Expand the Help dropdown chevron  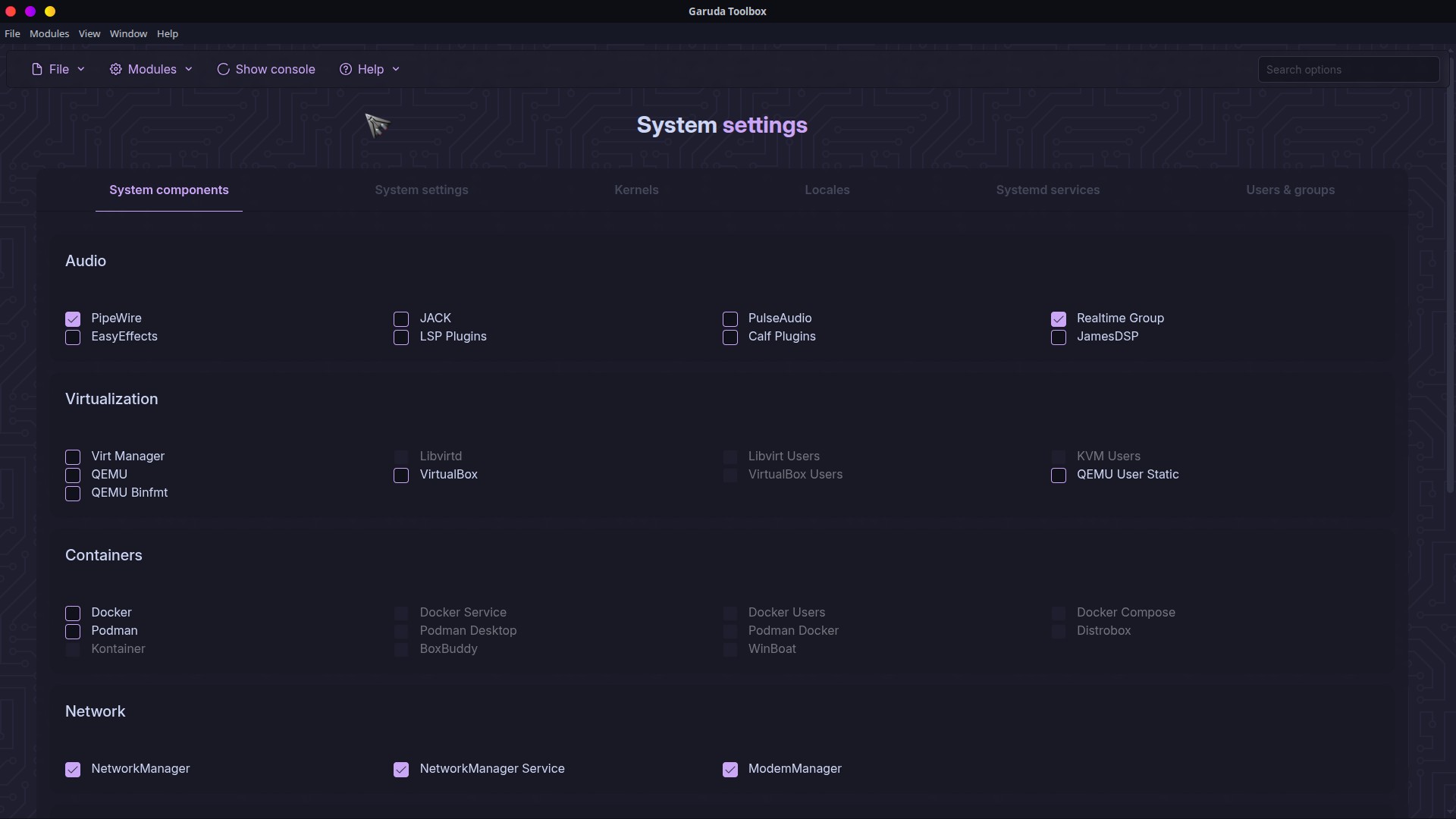(396, 69)
